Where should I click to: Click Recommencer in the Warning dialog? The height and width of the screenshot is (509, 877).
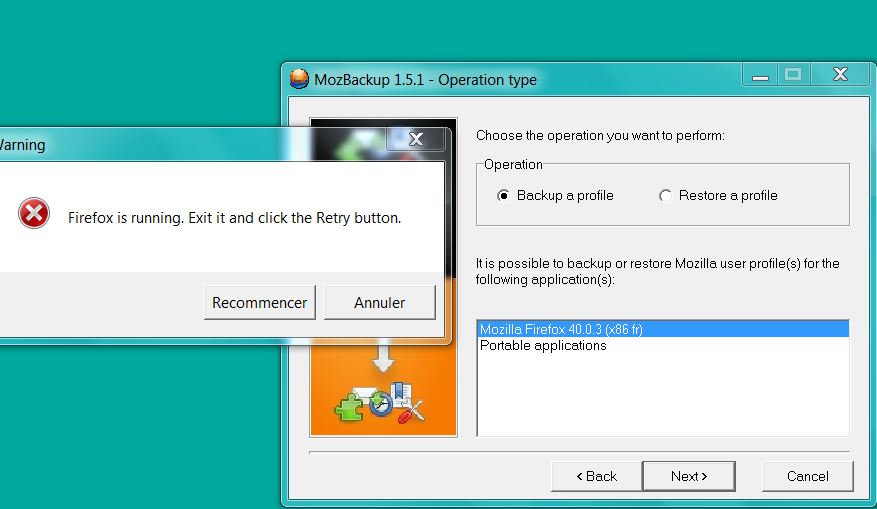[260, 303]
